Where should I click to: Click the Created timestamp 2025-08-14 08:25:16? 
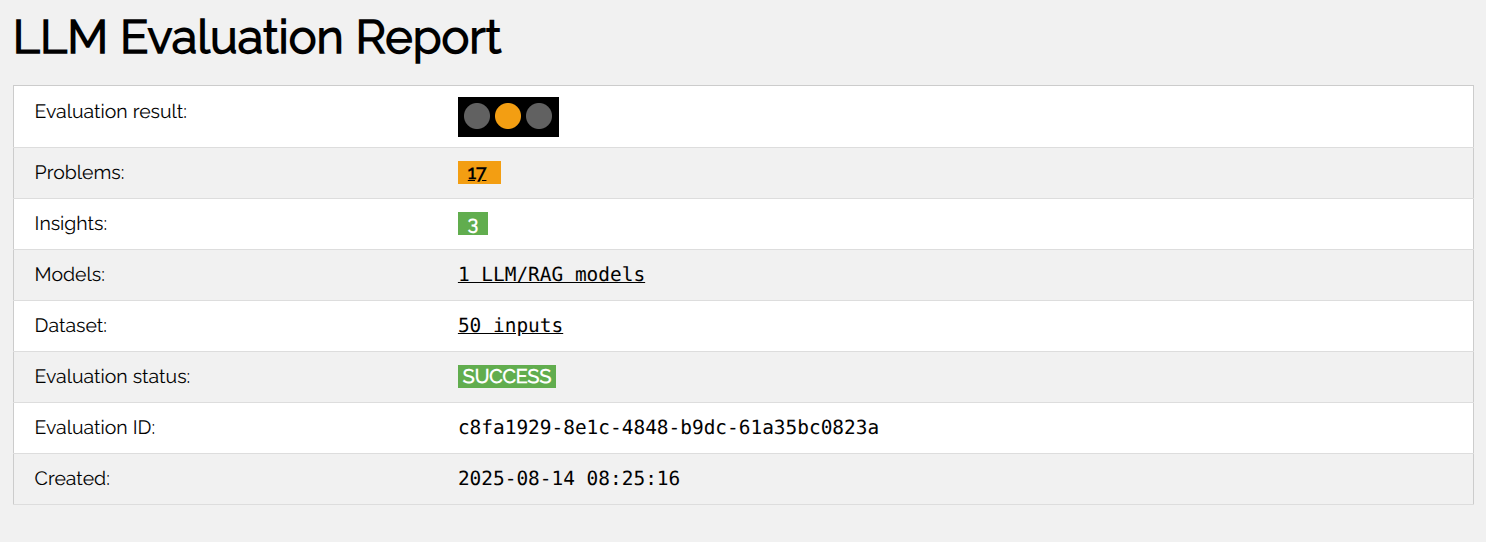pyautogui.click(x=568, y=479)
